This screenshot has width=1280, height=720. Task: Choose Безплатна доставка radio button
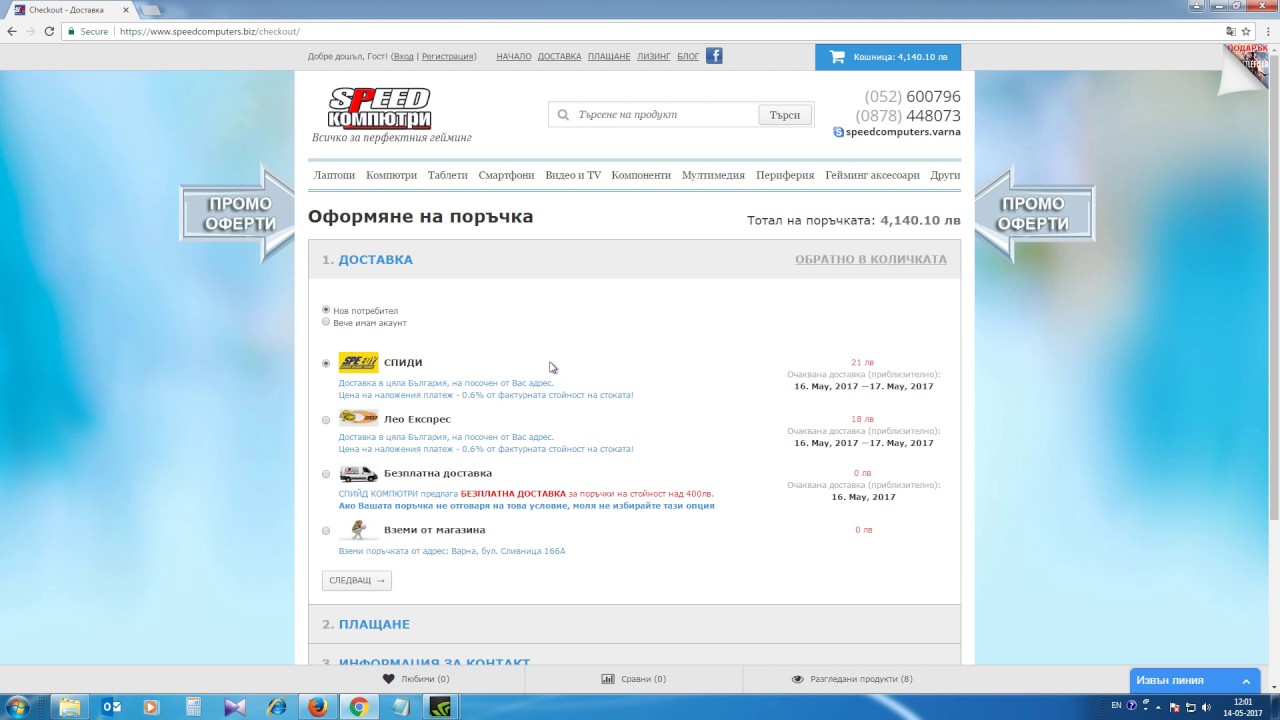click(x=326, y=474)
